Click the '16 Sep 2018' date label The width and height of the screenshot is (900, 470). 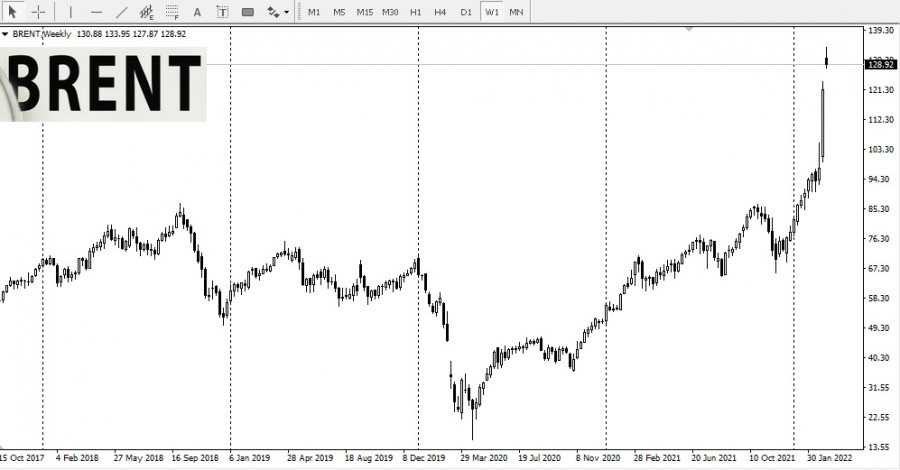click(x=195, y=458)
